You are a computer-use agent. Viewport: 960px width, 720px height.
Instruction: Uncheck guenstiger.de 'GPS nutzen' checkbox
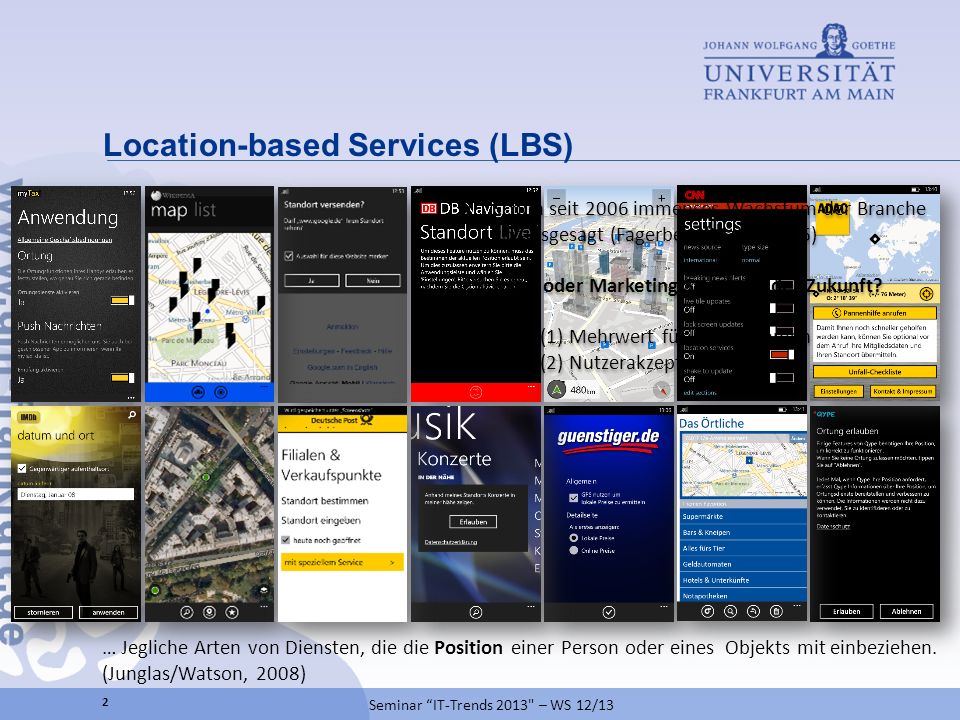573,498
